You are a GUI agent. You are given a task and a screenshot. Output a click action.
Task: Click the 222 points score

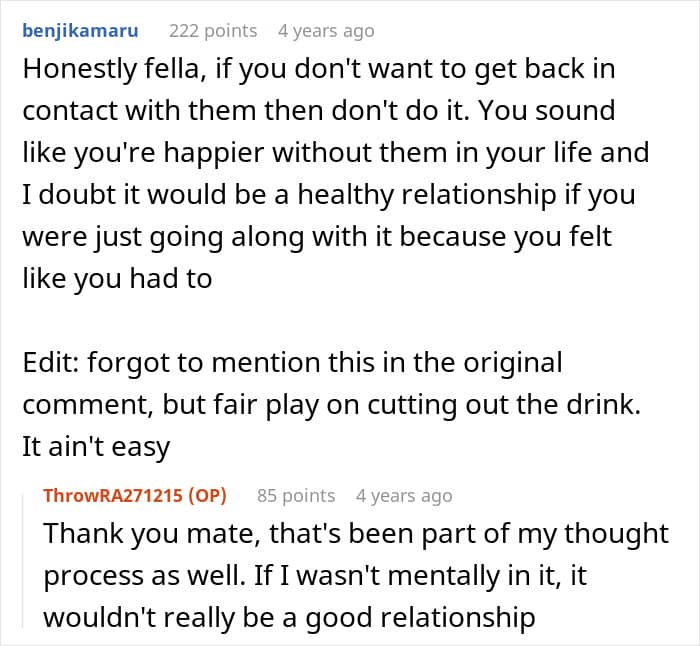click(x=213, y=31)
